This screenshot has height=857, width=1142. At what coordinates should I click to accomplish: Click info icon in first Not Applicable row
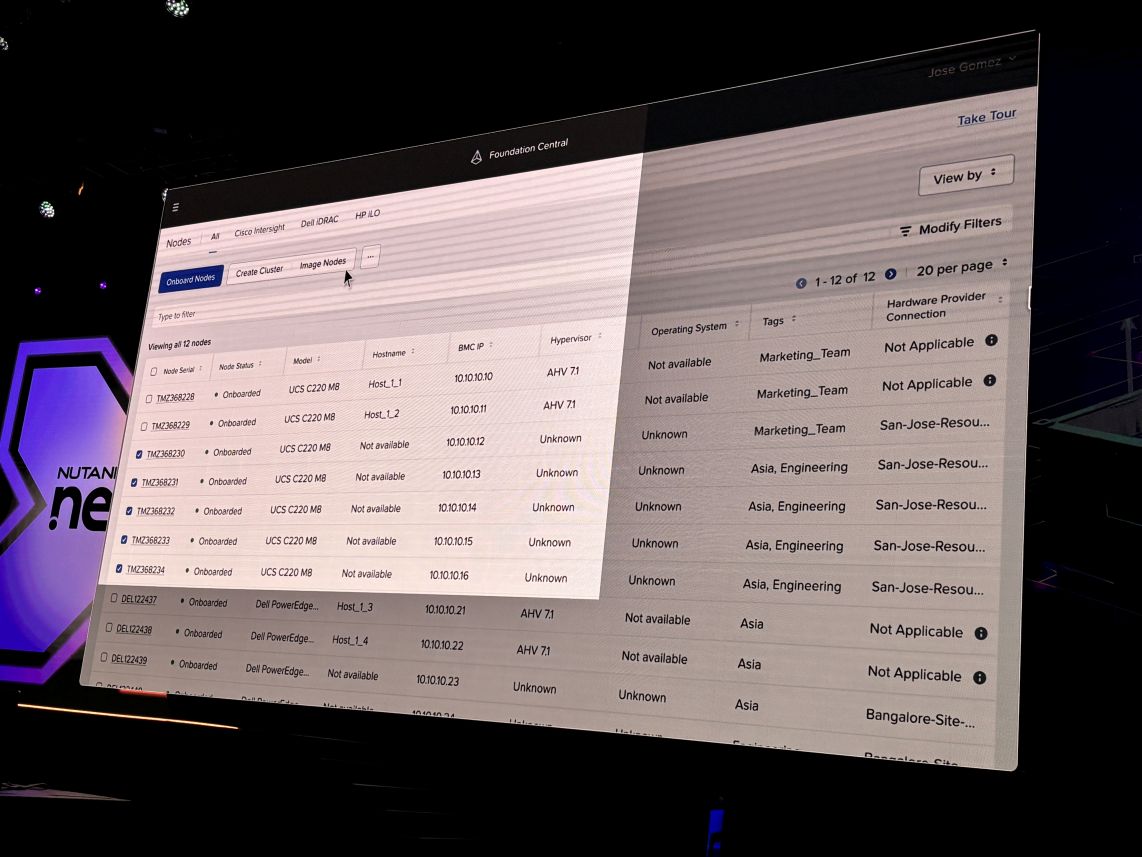pyautogui.click(x=991, y=341)
